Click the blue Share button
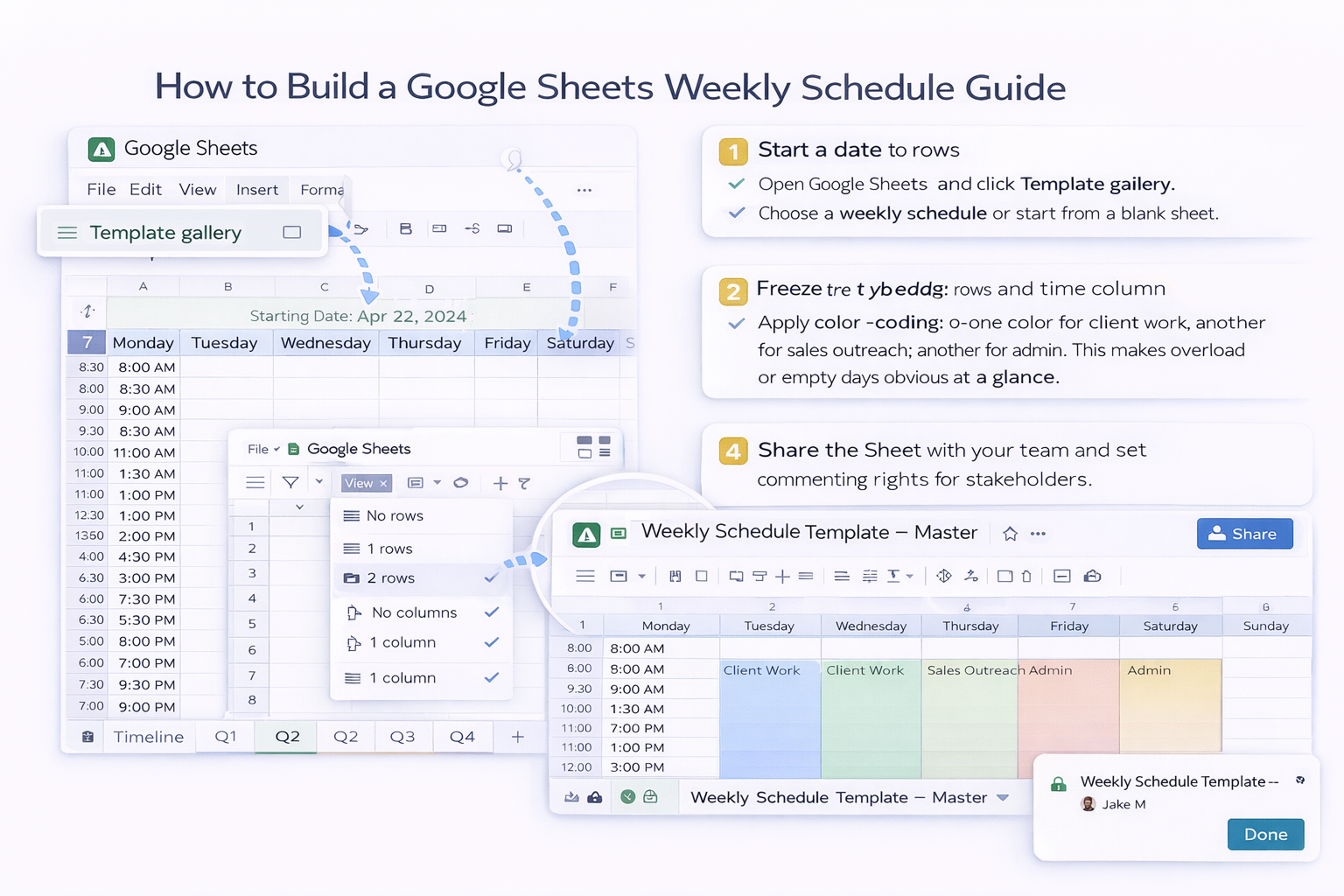 pos(1244,534)
